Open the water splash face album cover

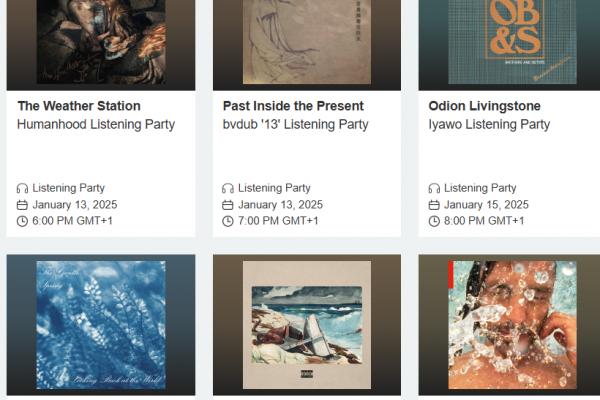pos(513,325)
